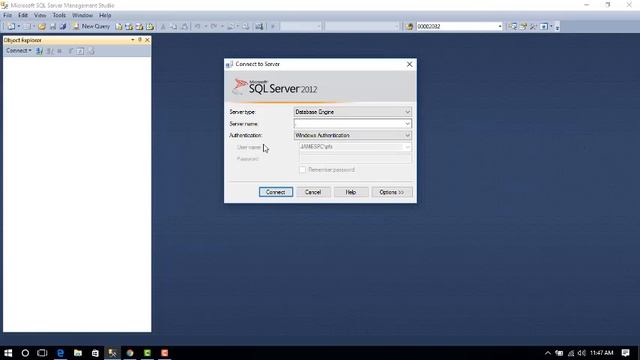Screen dimensions: 640x360
Task: Click the Cancel button in dialog
Action: click(x=313, y=192)
